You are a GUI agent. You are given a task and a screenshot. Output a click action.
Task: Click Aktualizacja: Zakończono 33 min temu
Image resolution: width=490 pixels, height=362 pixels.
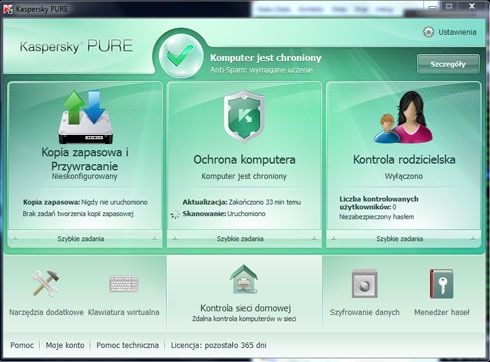(242, 202)
